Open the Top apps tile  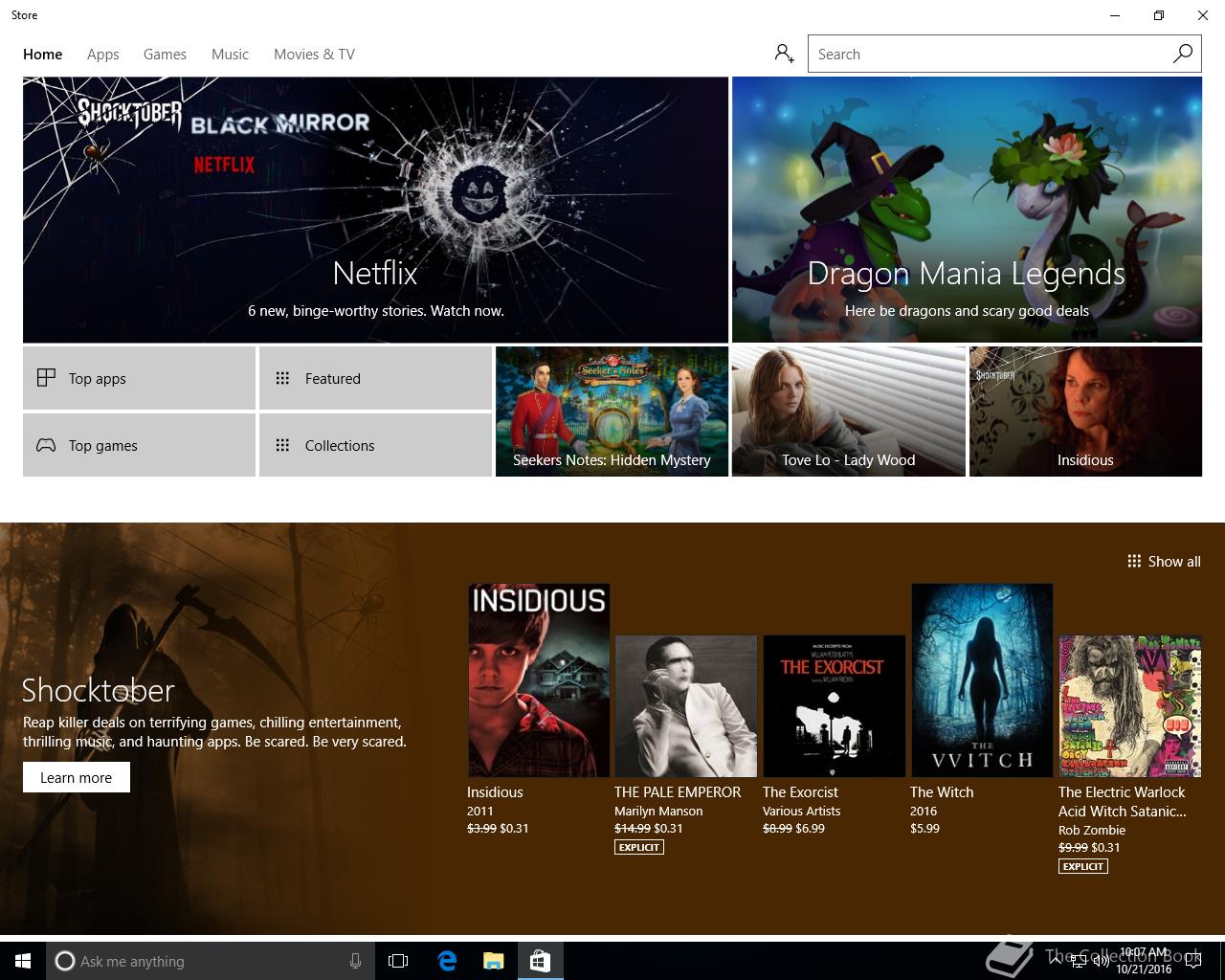pos(139,378)
